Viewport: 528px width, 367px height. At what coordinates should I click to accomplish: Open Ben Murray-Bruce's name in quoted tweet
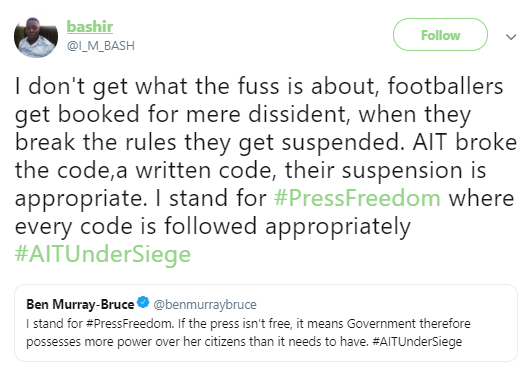tap(80, 304)
